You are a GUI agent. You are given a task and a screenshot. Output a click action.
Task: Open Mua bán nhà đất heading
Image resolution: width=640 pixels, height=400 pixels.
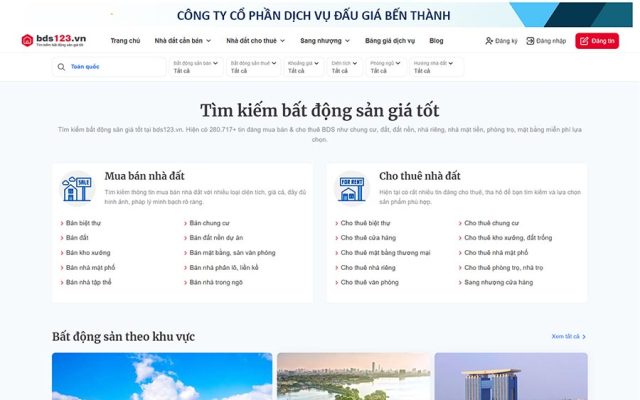(144, 176)
